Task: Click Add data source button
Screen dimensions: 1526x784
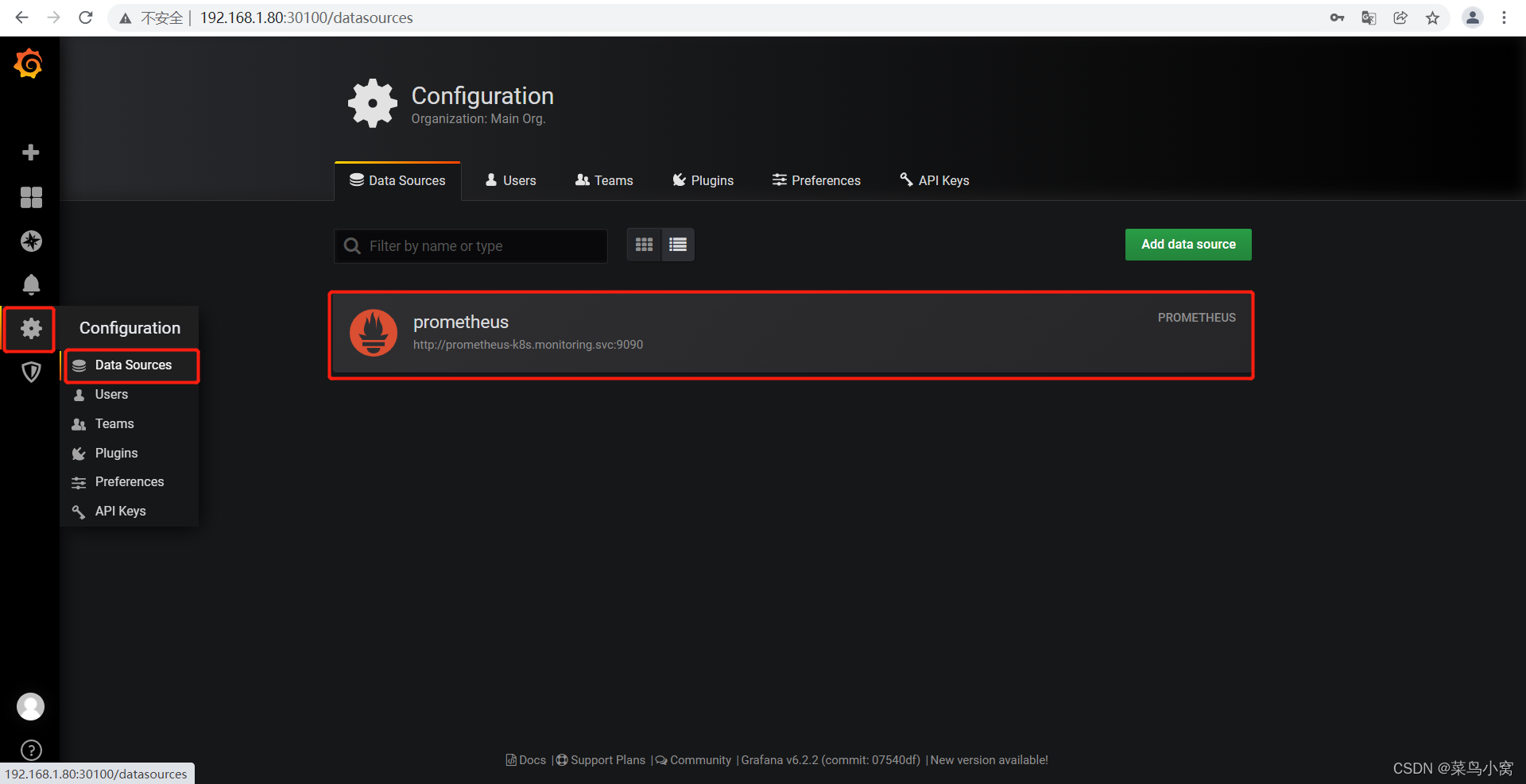Action: (1188, 245)
